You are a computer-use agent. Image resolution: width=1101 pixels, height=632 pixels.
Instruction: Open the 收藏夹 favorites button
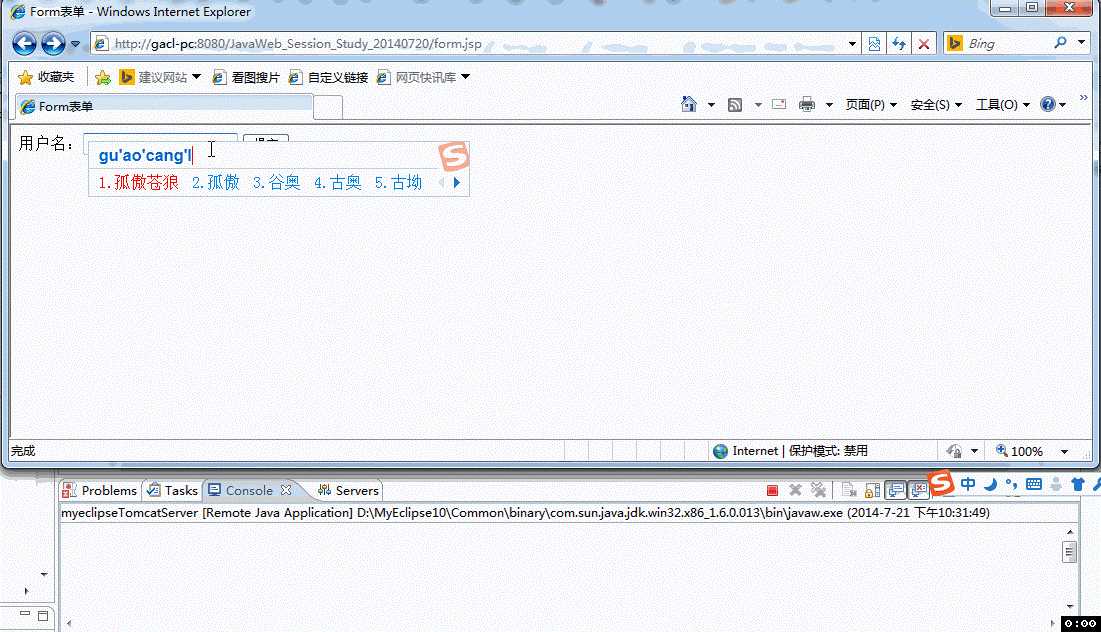(x=46, y=77)
